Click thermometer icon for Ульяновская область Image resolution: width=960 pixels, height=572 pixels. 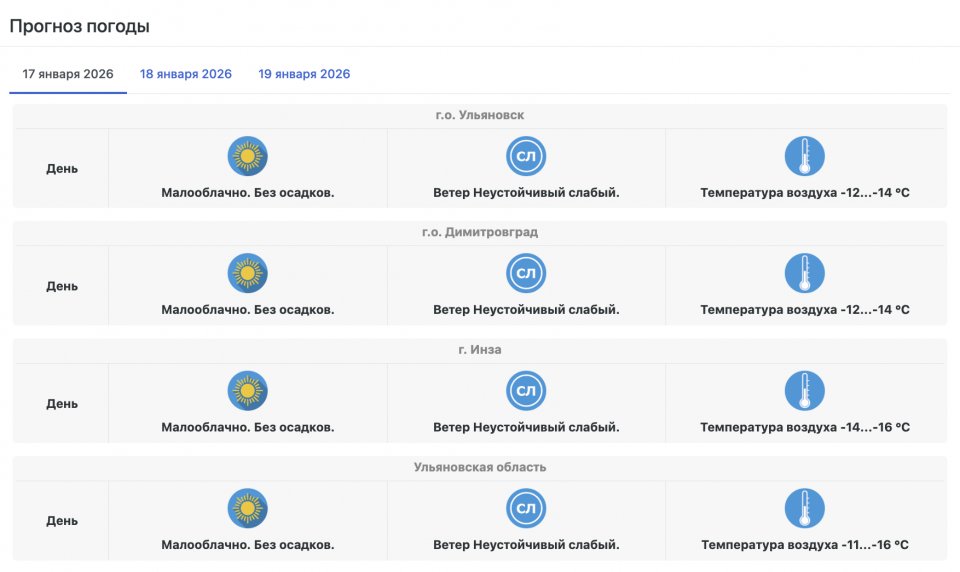[804, 508]
